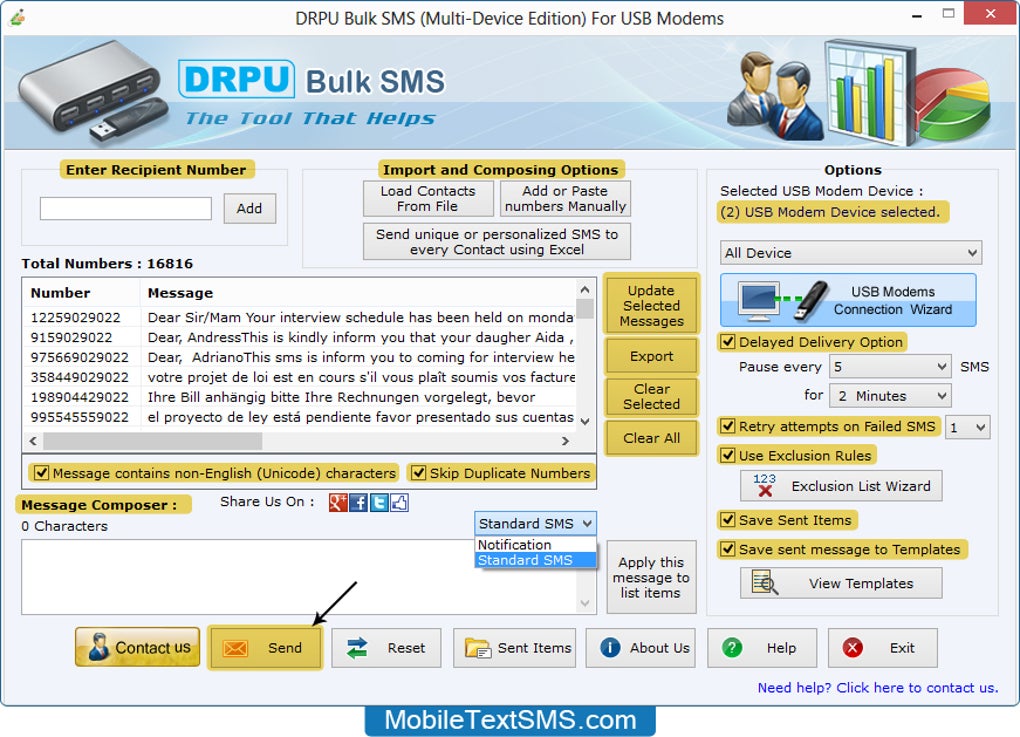Open the retry attempts count dropdown

tap(967, 427)
